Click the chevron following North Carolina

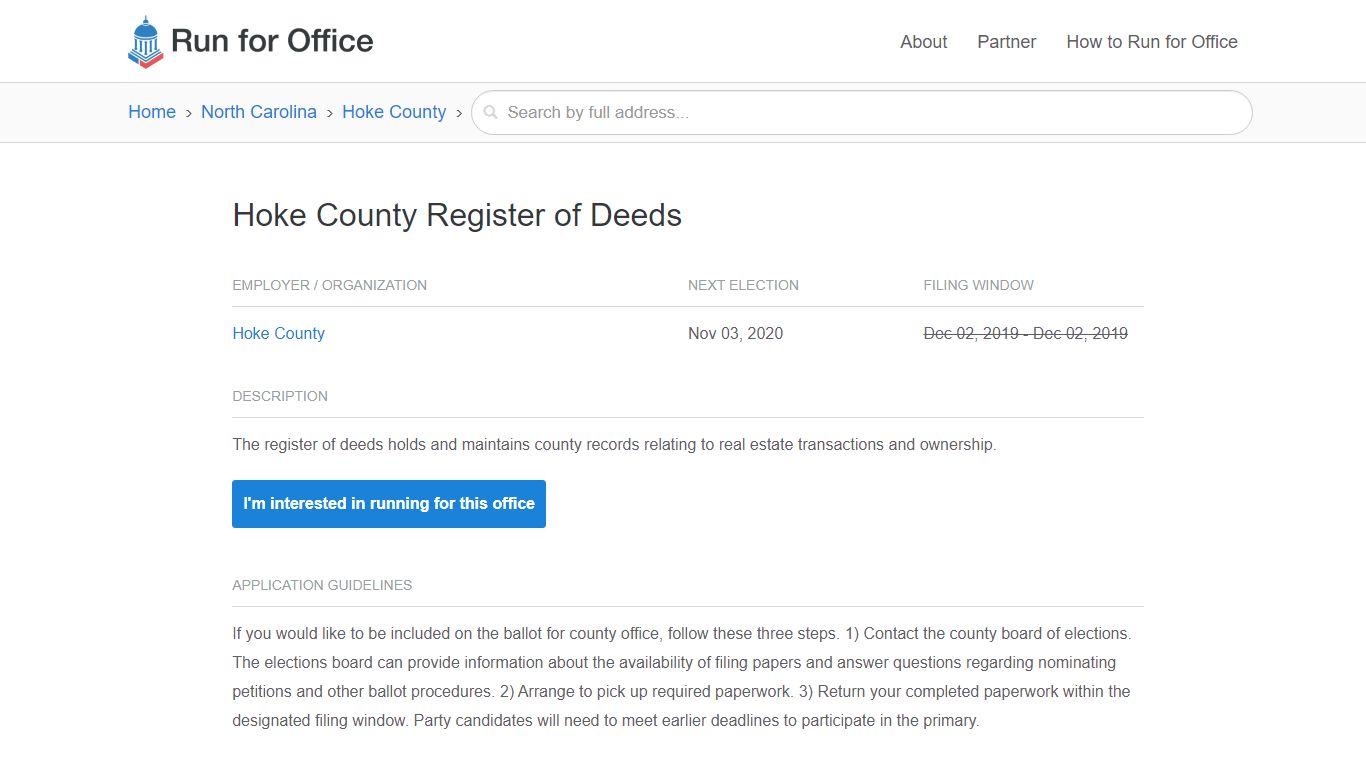(x=329, y=113)
